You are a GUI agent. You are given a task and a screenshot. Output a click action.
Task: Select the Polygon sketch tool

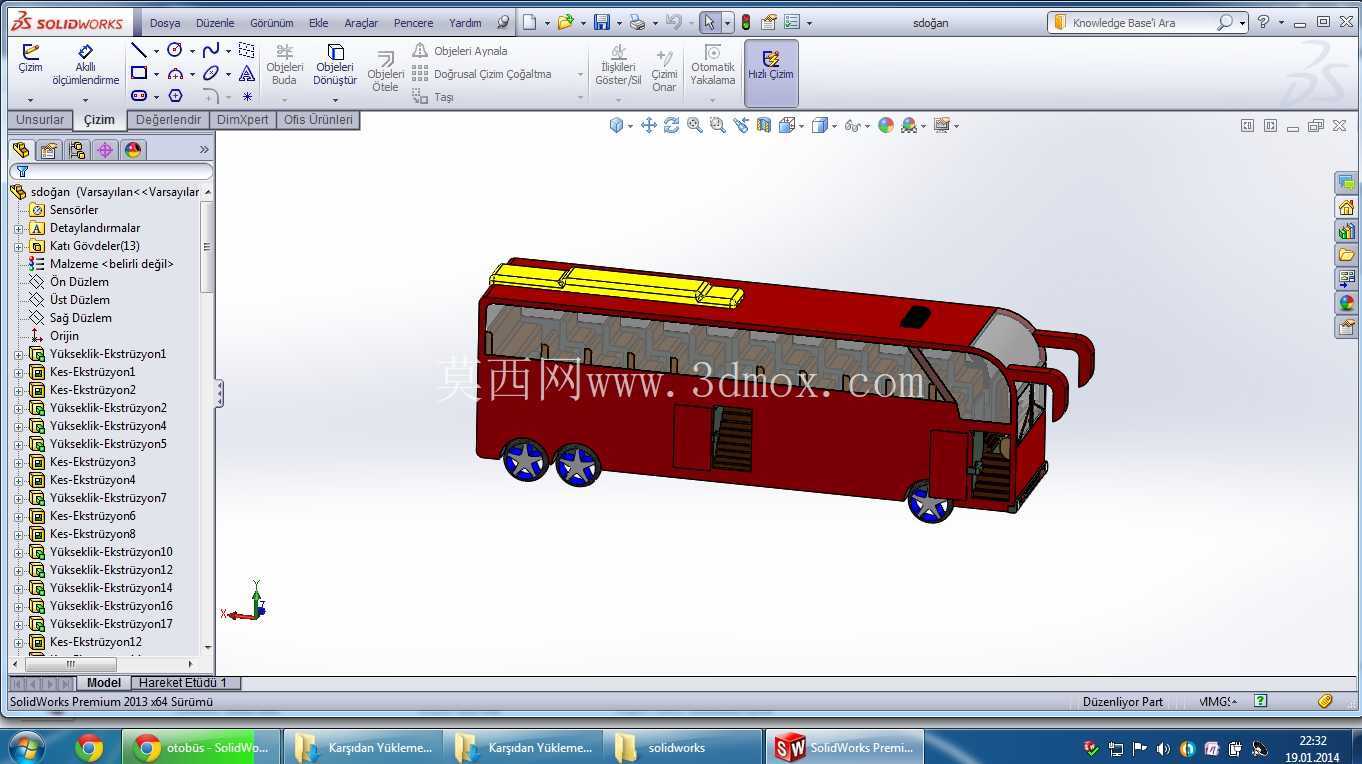[175, 96]
